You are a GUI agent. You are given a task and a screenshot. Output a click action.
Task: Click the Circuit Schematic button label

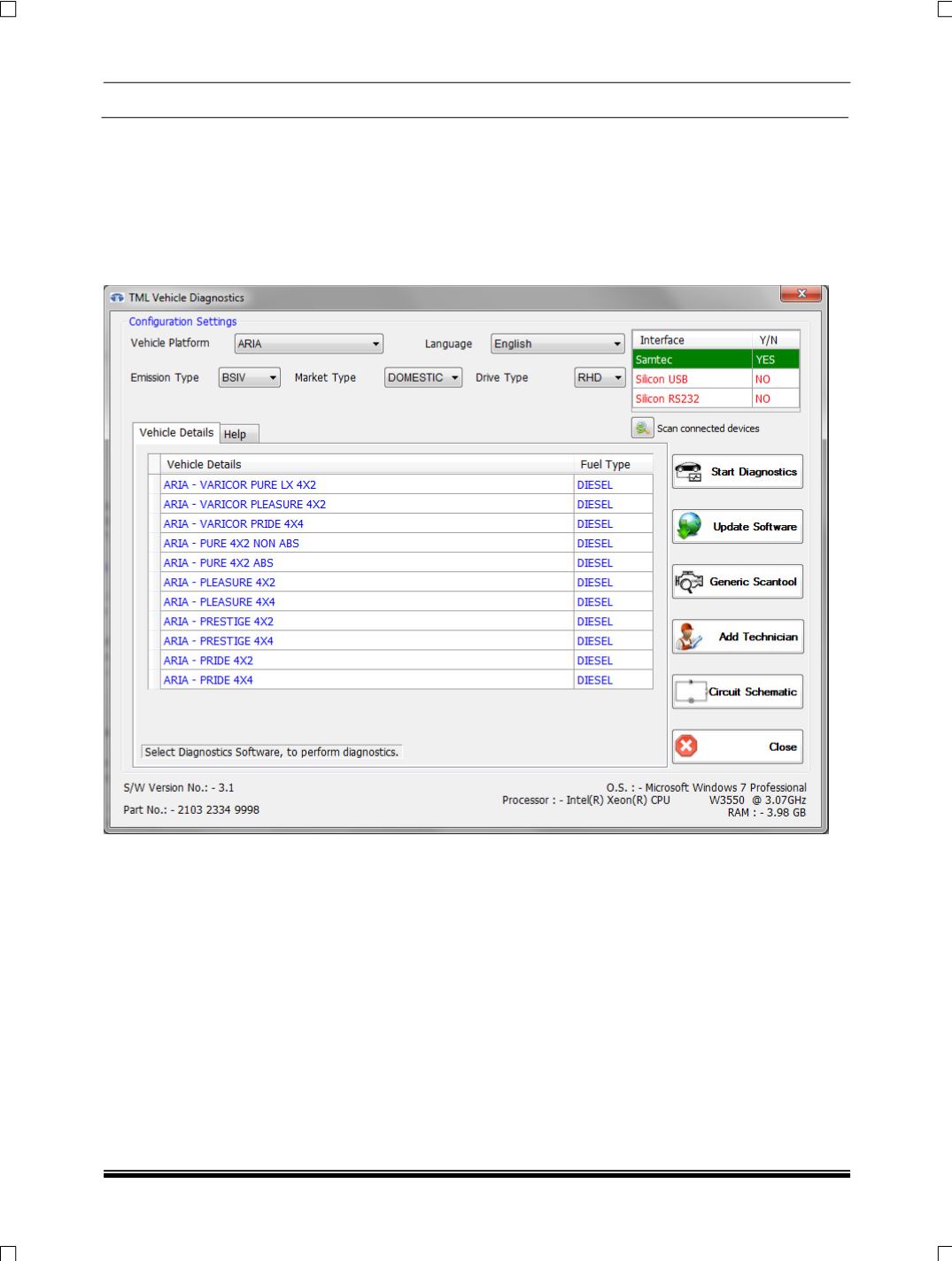[x=753, y=692]
